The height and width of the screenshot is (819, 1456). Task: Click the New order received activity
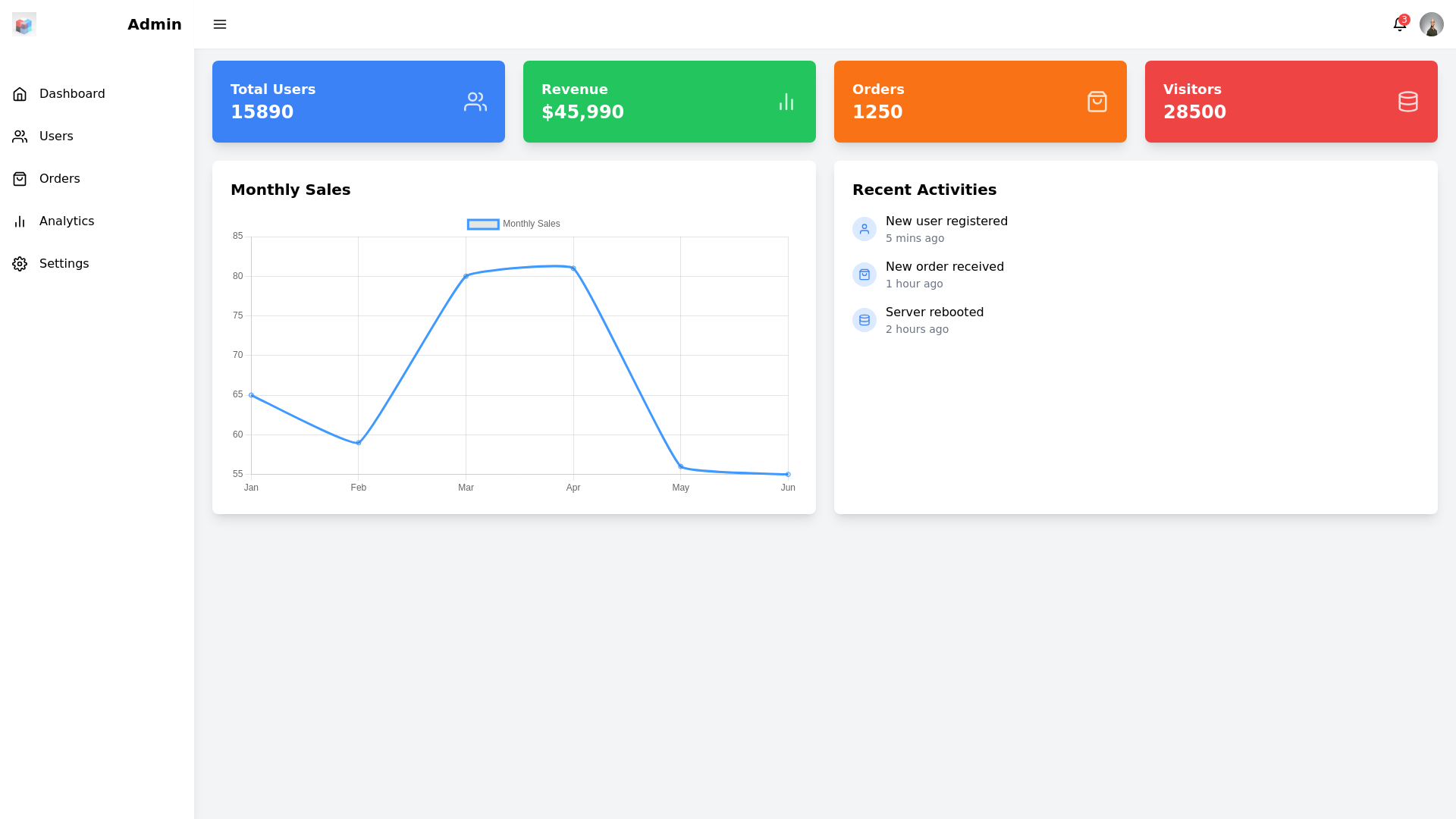click(x=944, y=267)
